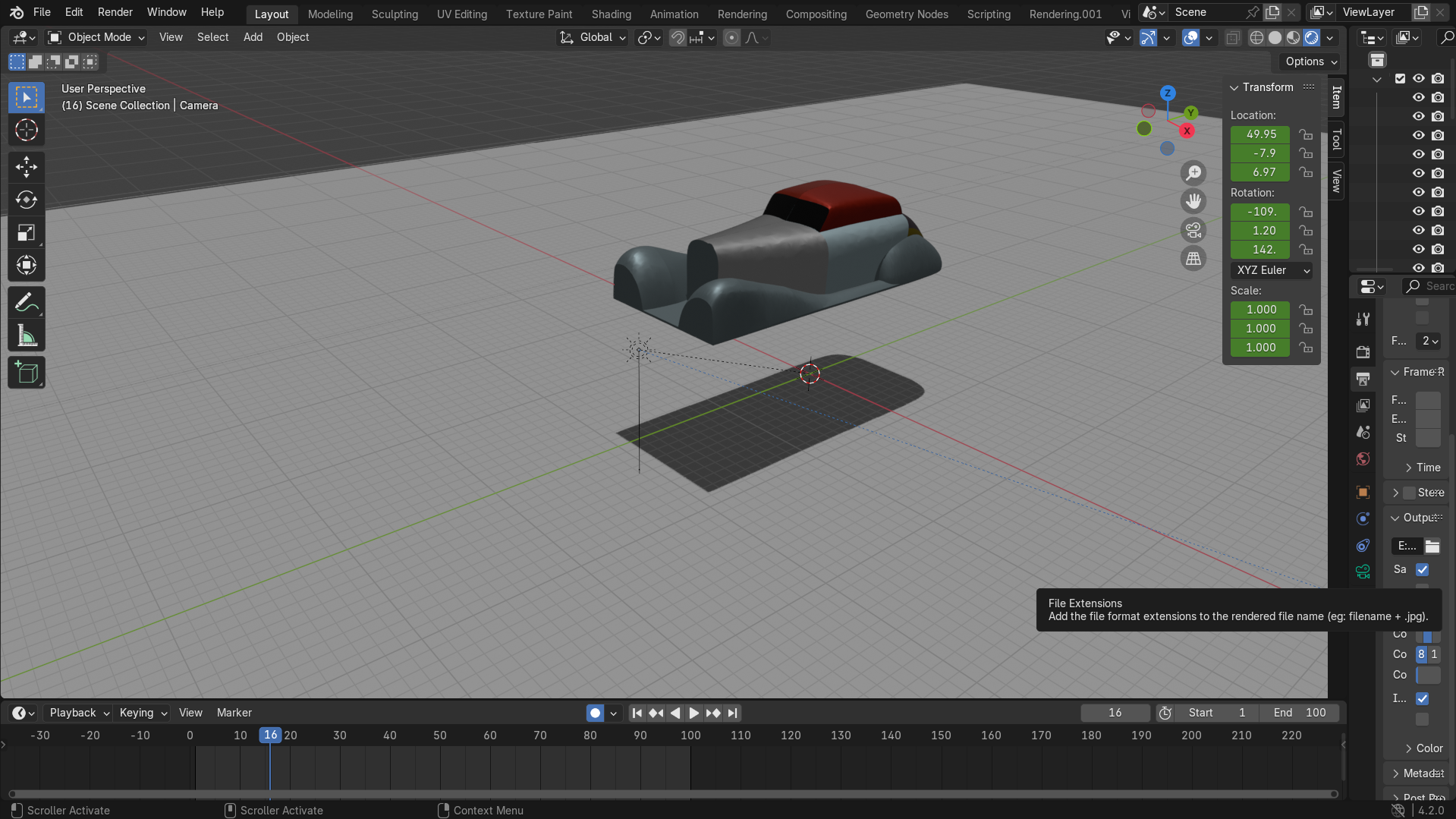The height and width of the screenshot is (819, 1456).
Task: Toggle the File Extensions 'Sa' checkbox
Action: point(1423,569)
